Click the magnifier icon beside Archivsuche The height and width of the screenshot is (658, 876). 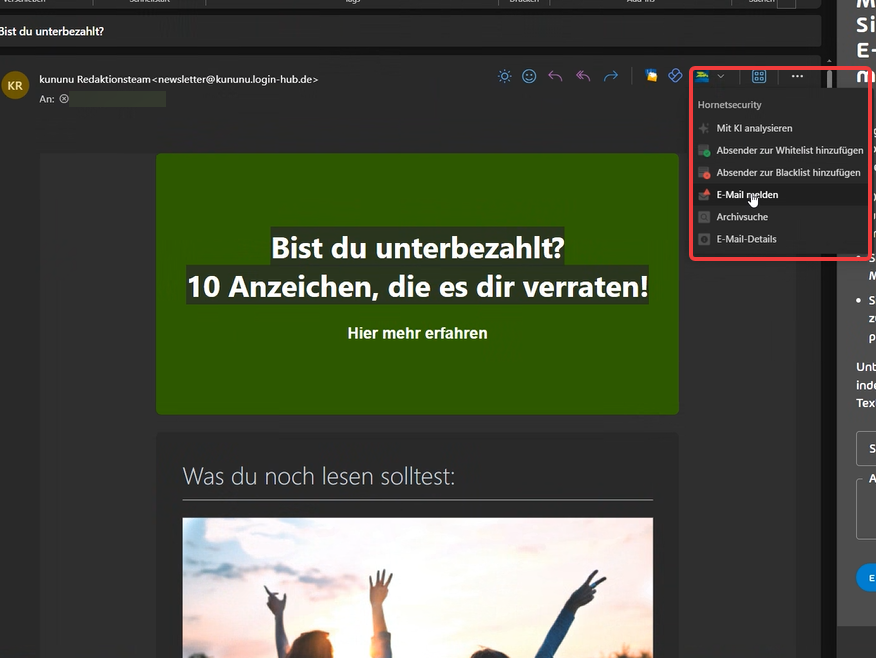(x=704, y=217)
